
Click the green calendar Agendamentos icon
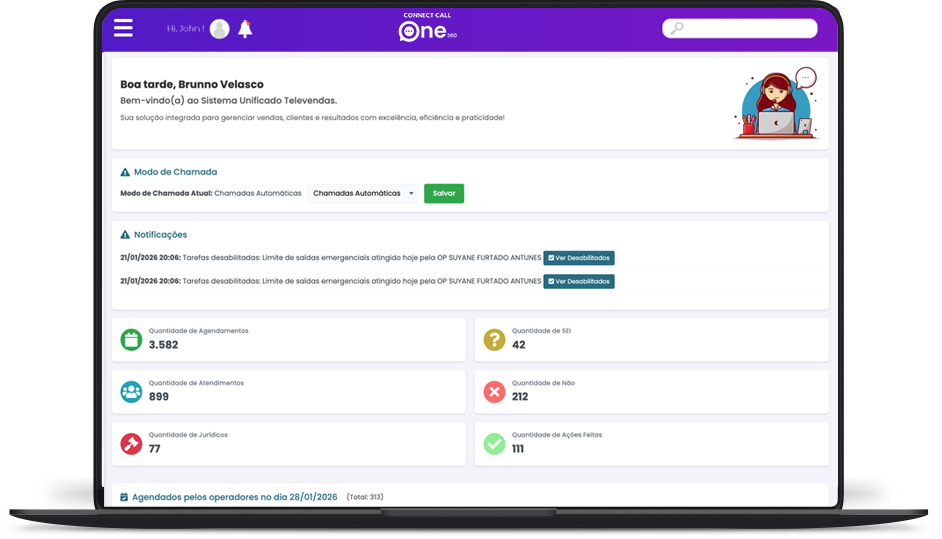(x=131, y=340)
